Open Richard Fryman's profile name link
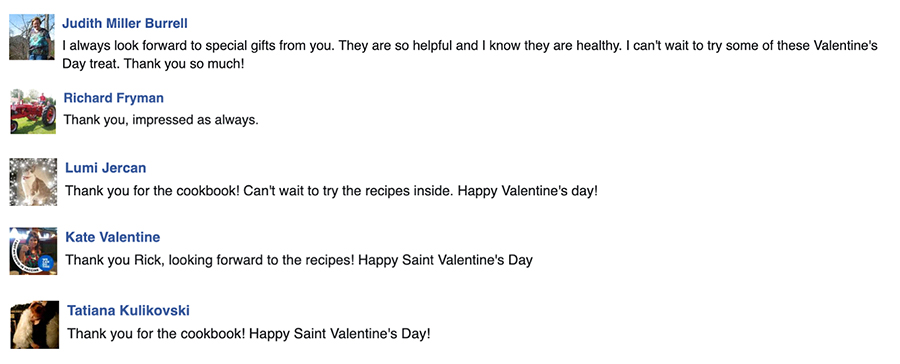Image resolution: width=900 pixels, height=364 pixels. click(x=114, y=98)
